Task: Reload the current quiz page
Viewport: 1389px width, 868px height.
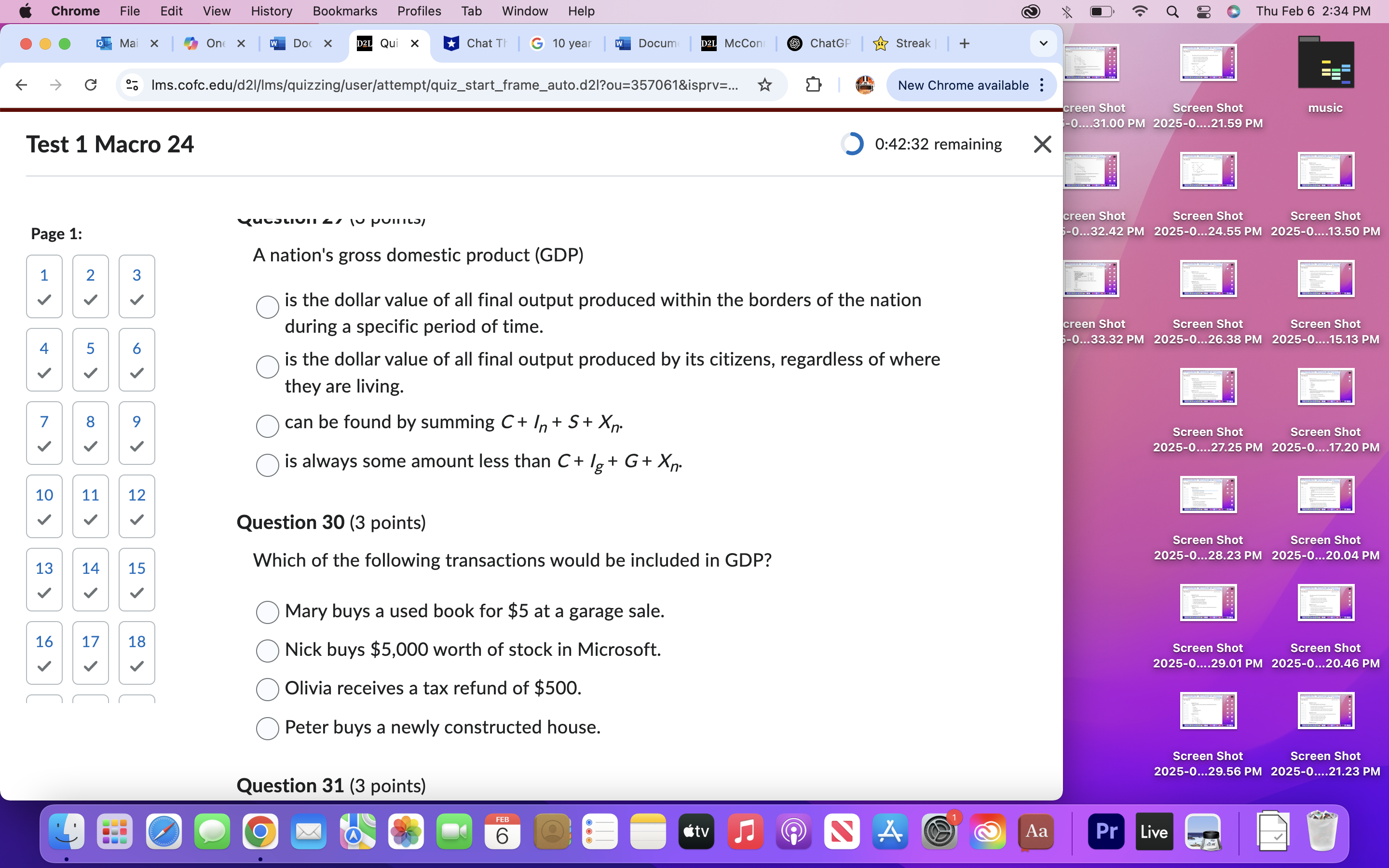Action: (x=91, y=85)
